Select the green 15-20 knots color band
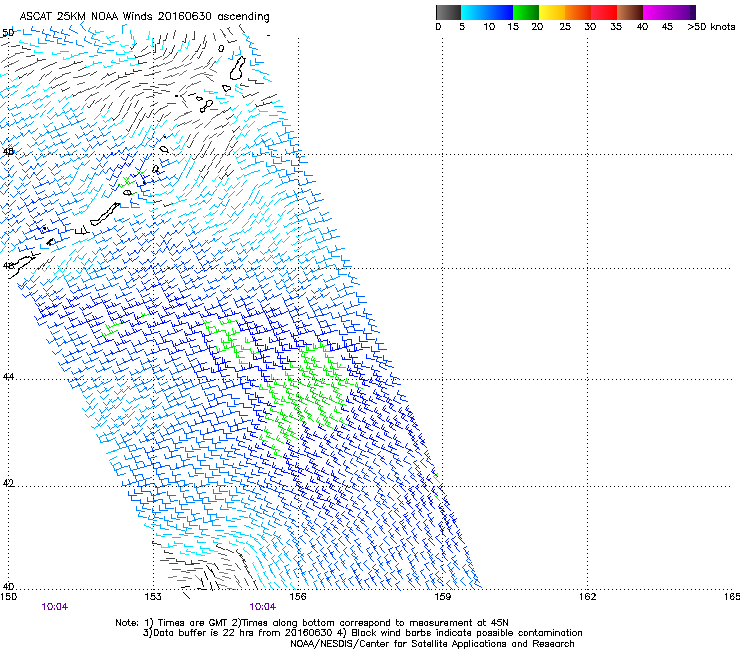 (x=526, y=12)
